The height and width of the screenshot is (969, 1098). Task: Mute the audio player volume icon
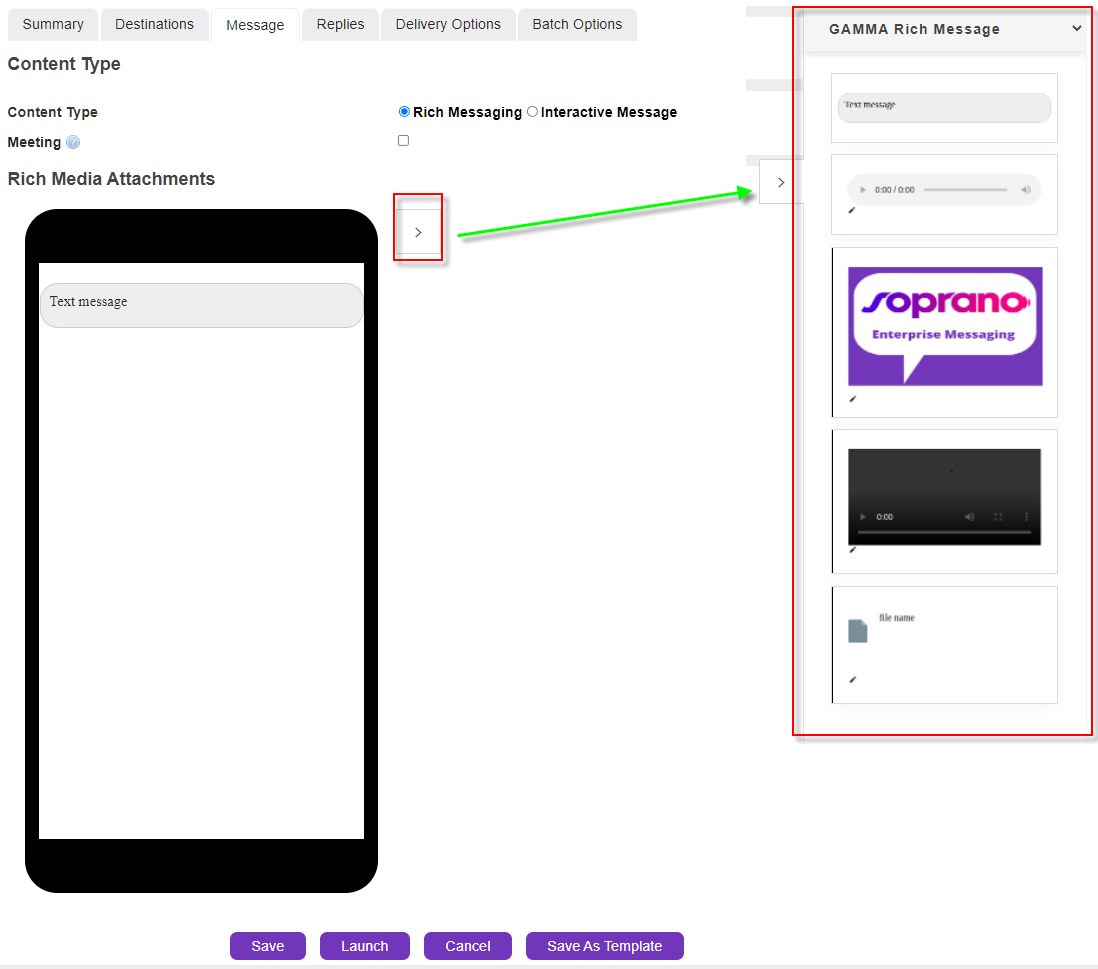[1025, 190]
